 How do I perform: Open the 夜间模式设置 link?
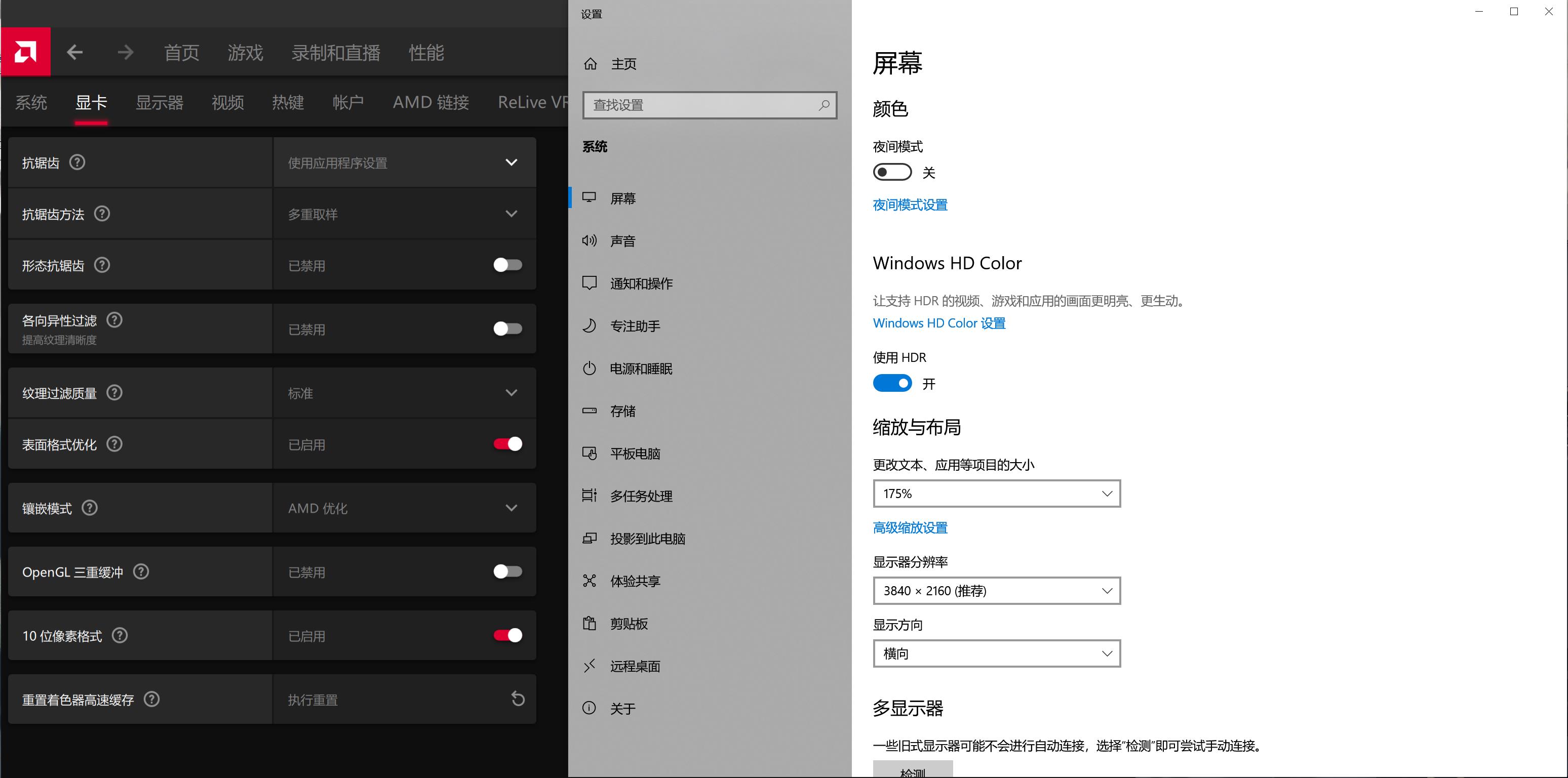(911, 205)
